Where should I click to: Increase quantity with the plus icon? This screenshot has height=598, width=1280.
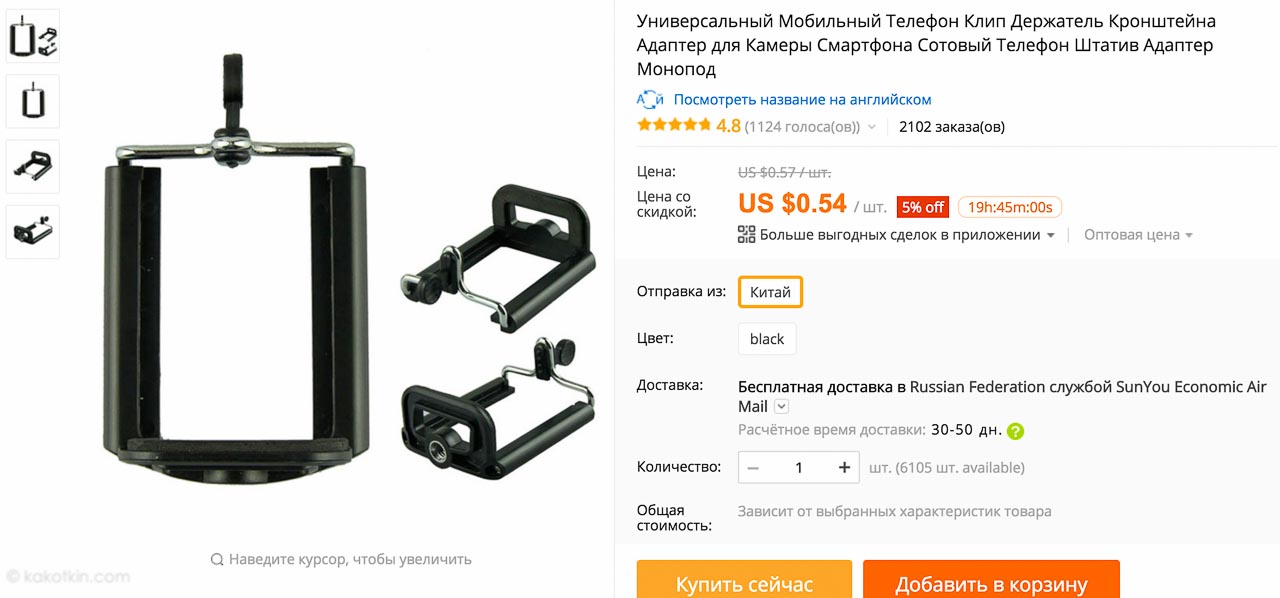click(845, 468)
